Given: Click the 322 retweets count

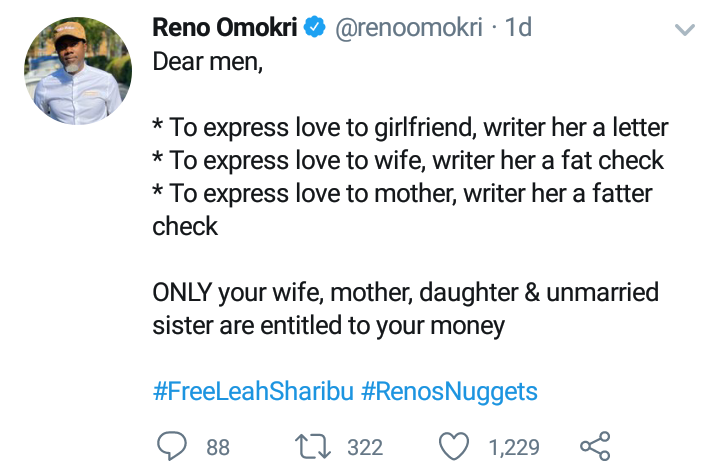Looking at the screenshot, I should click(x=365, y=447).
